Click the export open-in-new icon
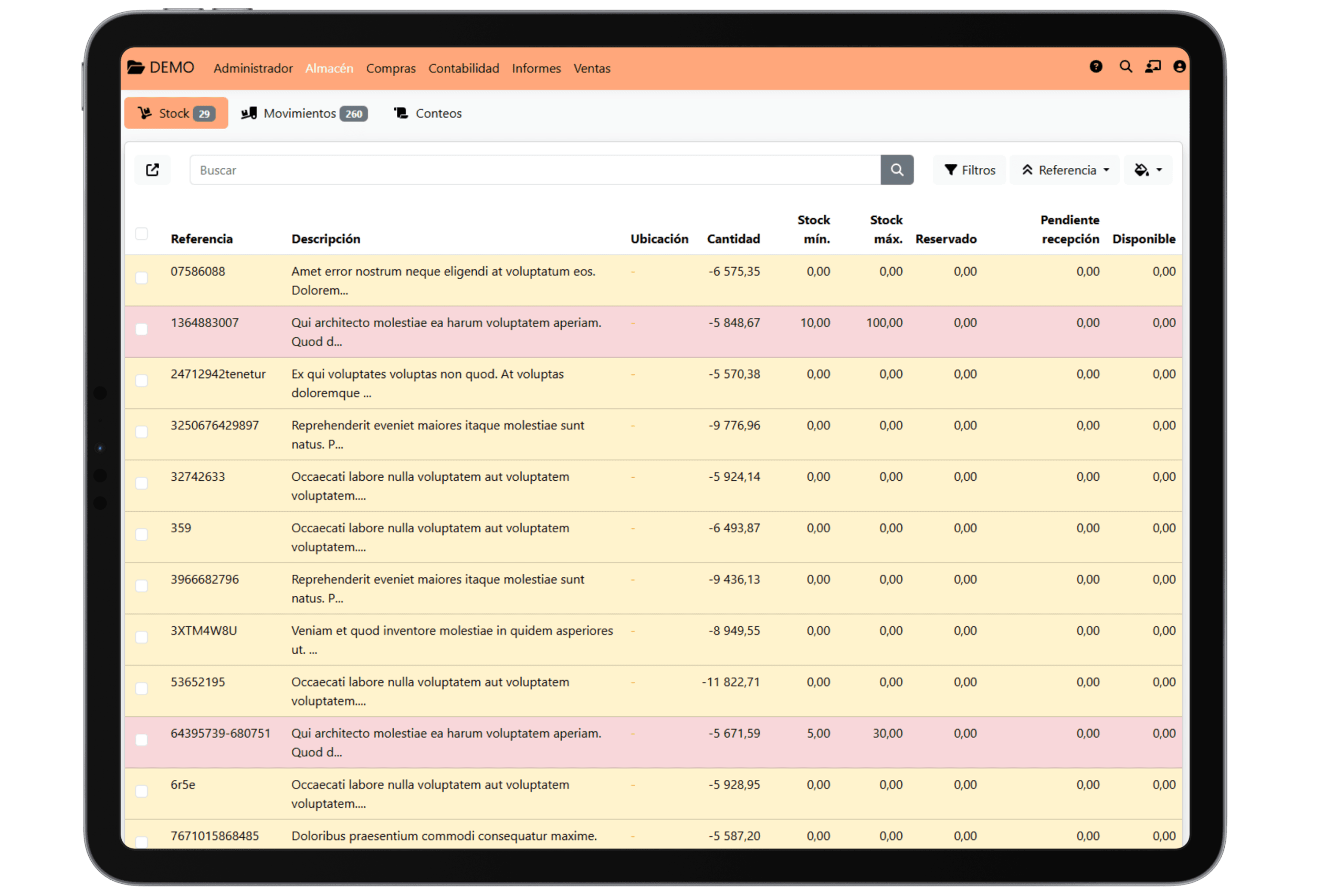 tap(153, 170)
